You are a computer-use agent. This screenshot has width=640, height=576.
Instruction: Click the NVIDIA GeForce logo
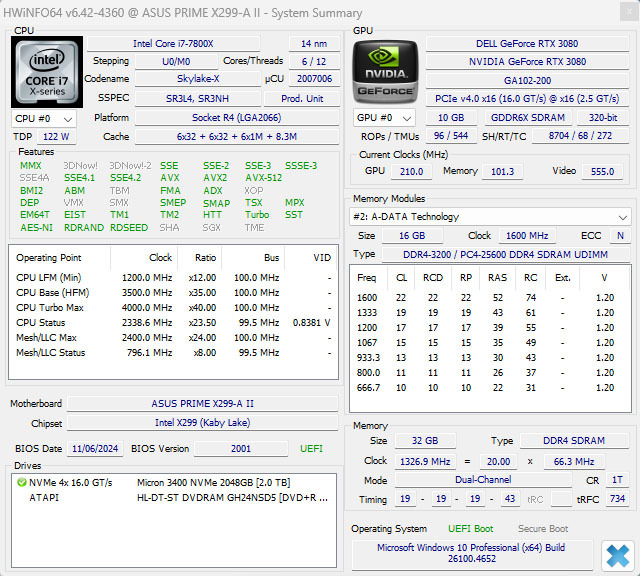point(385,72)
